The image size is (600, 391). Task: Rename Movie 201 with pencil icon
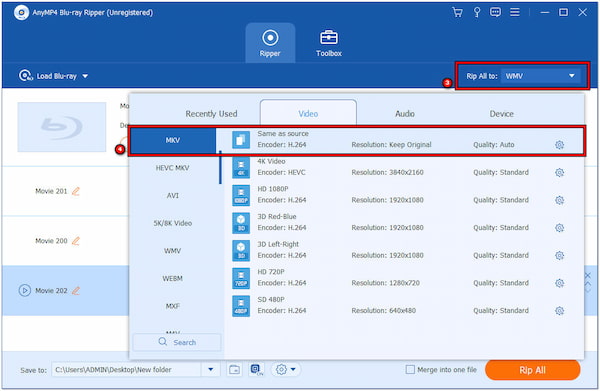click(76, 191)
